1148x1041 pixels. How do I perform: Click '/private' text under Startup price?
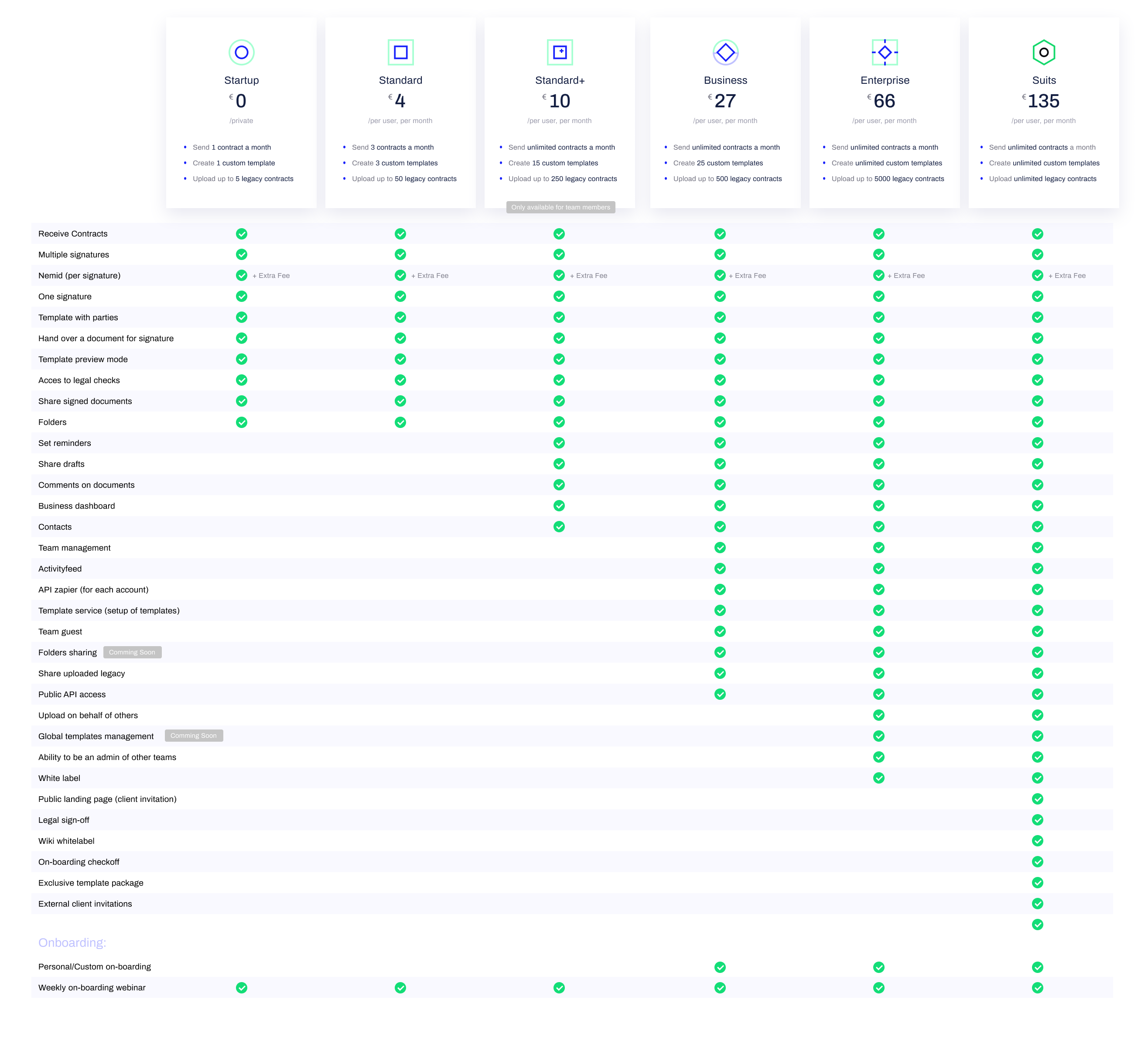point(242,121)
